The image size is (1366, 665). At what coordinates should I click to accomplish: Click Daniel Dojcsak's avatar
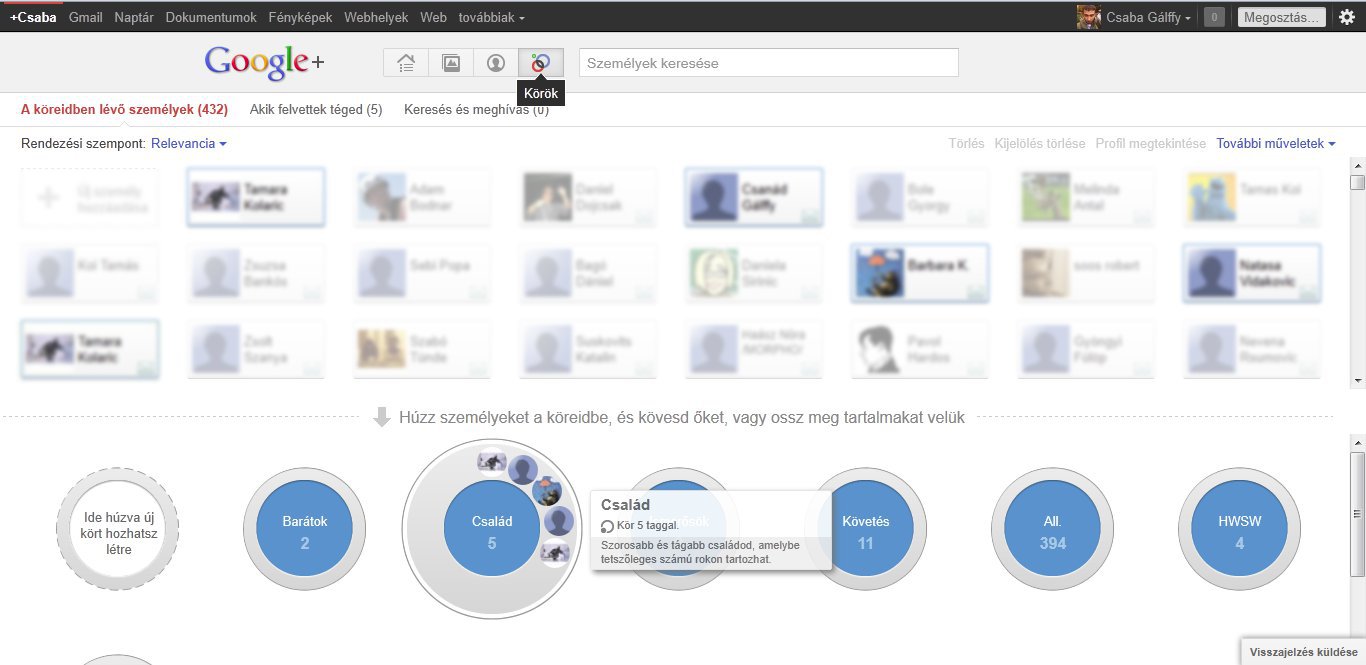(x=547, y=197)
